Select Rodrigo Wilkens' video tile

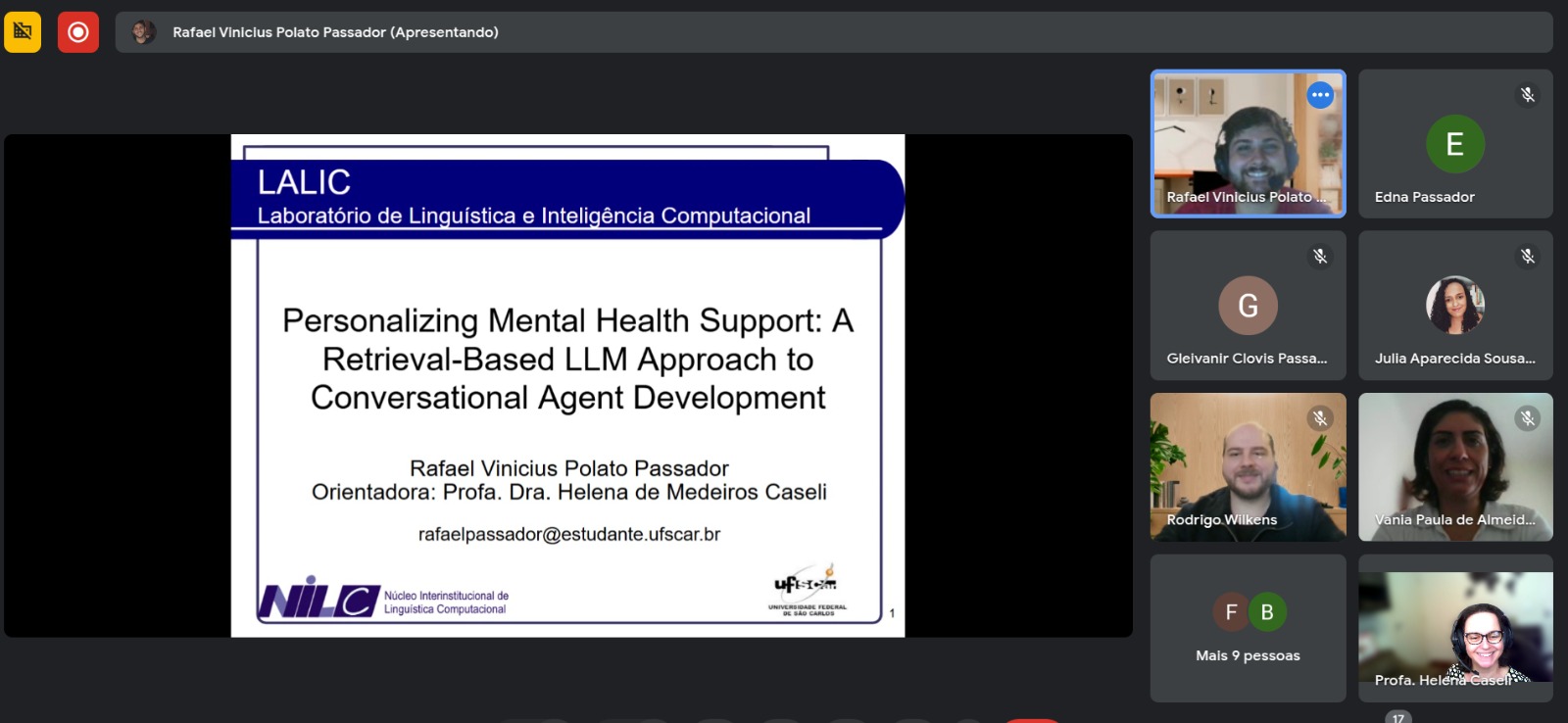1248,466
